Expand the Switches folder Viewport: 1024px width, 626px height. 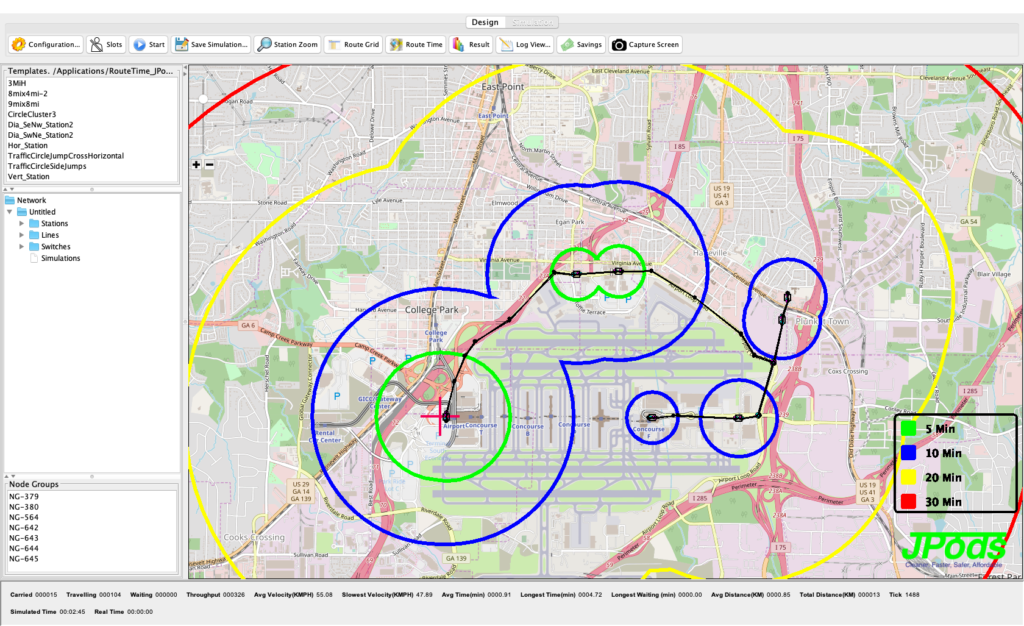(22, 246)
